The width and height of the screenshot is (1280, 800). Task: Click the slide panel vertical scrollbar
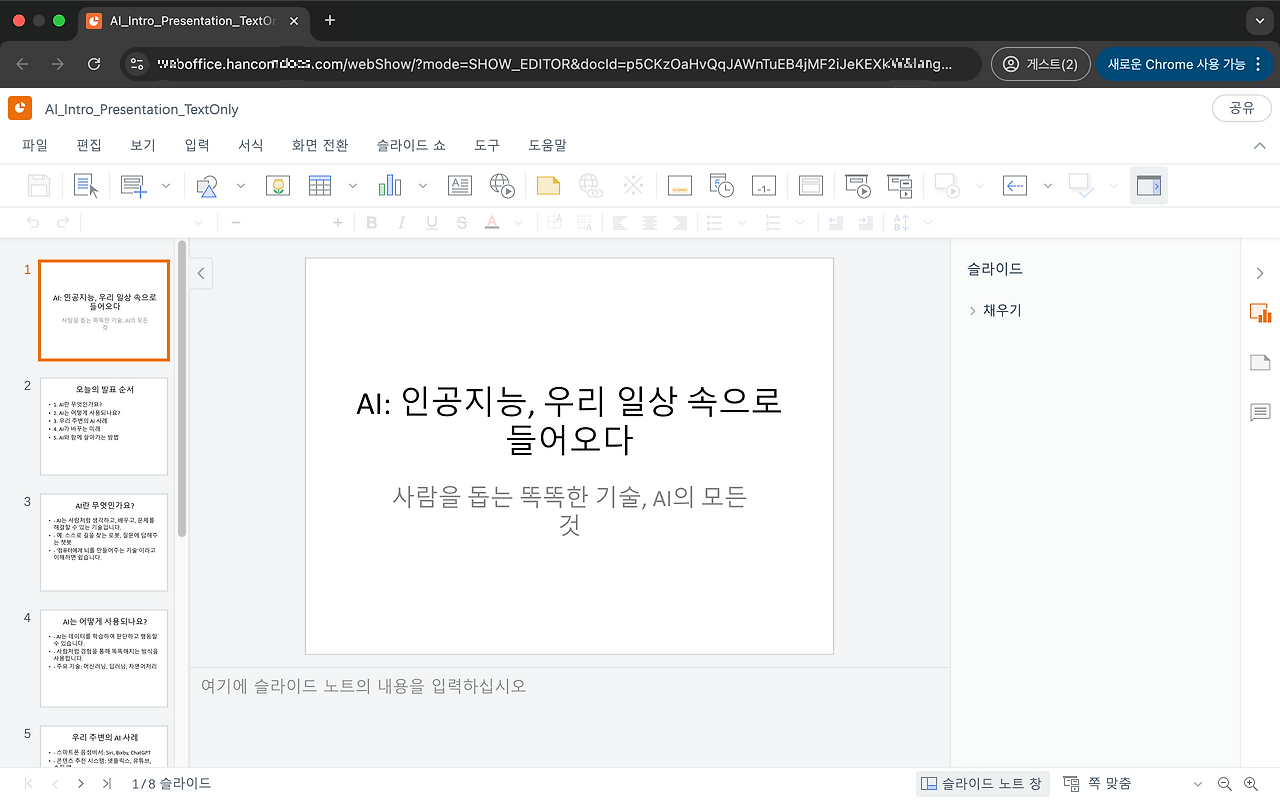pos(182,390)
